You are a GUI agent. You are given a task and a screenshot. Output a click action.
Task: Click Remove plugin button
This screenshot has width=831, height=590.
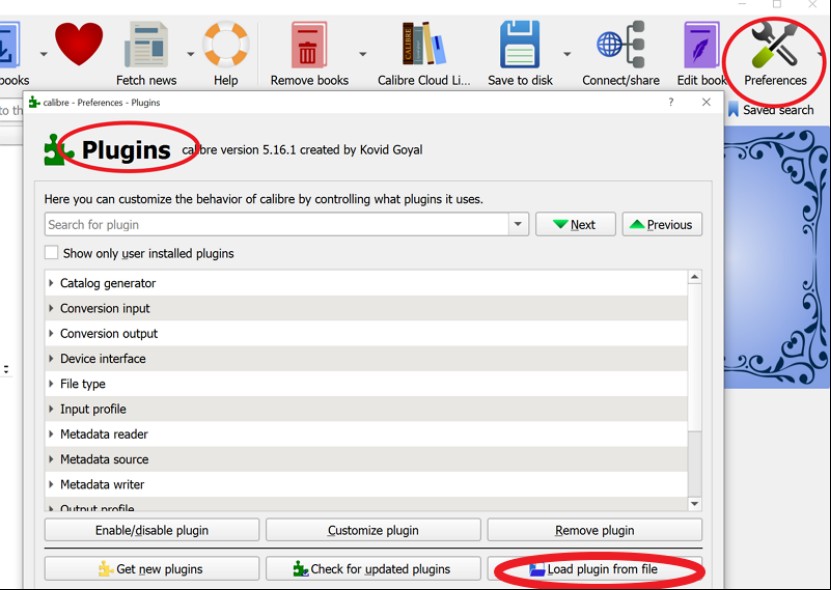point(595,530)
